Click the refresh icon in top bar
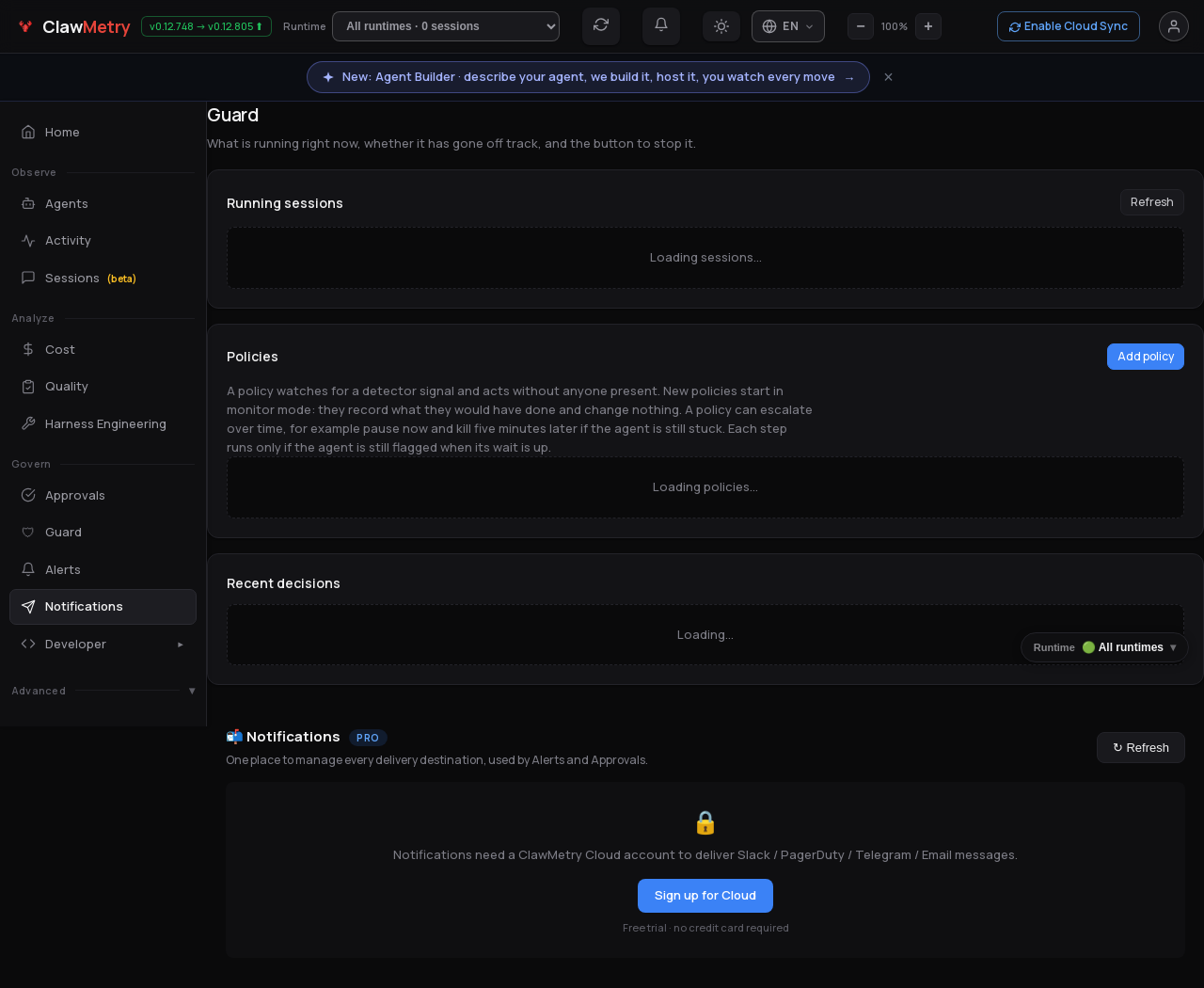1204x988 pixels. pos(601,25)
